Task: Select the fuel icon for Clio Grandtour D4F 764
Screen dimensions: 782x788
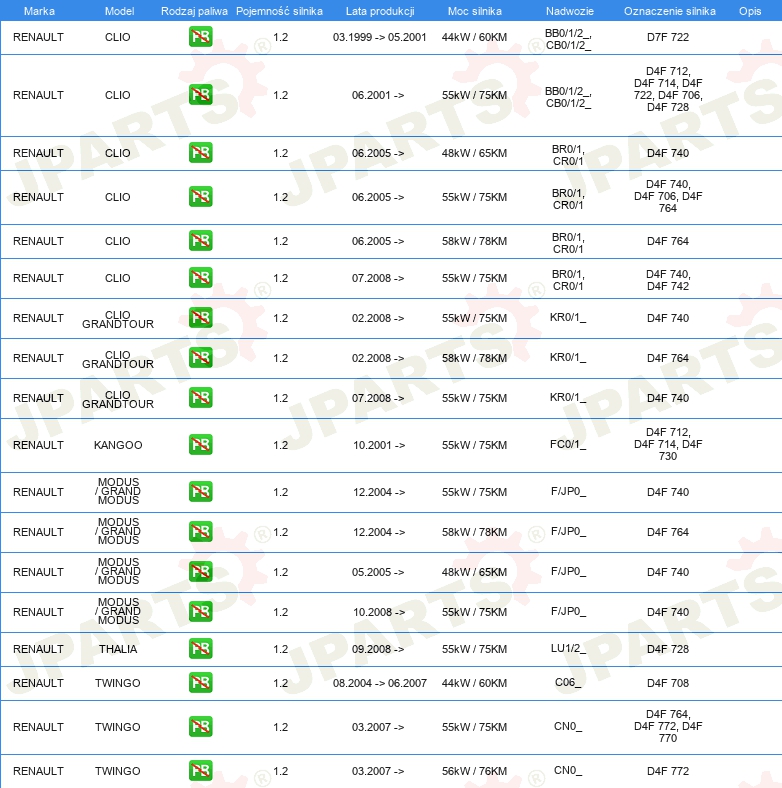Action: tap(201, 358)
